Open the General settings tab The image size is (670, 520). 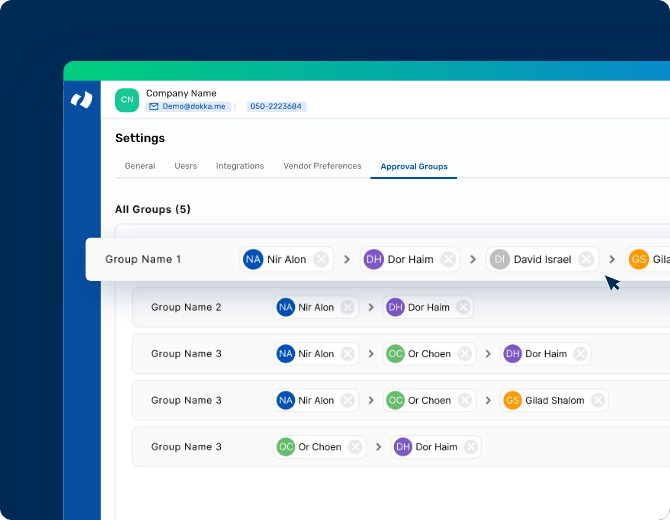[139, 166]
